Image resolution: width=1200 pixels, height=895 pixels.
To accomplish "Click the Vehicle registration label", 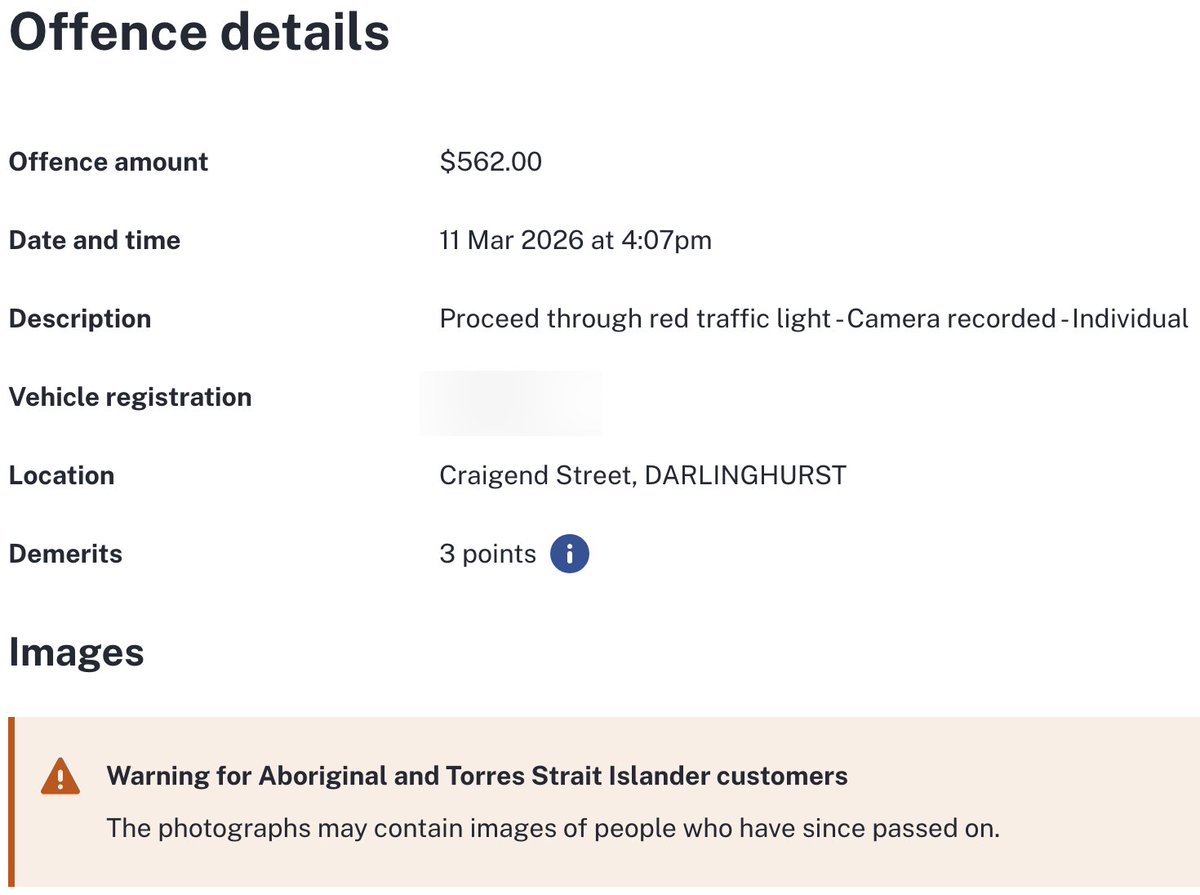I will [x=130, y=397].
